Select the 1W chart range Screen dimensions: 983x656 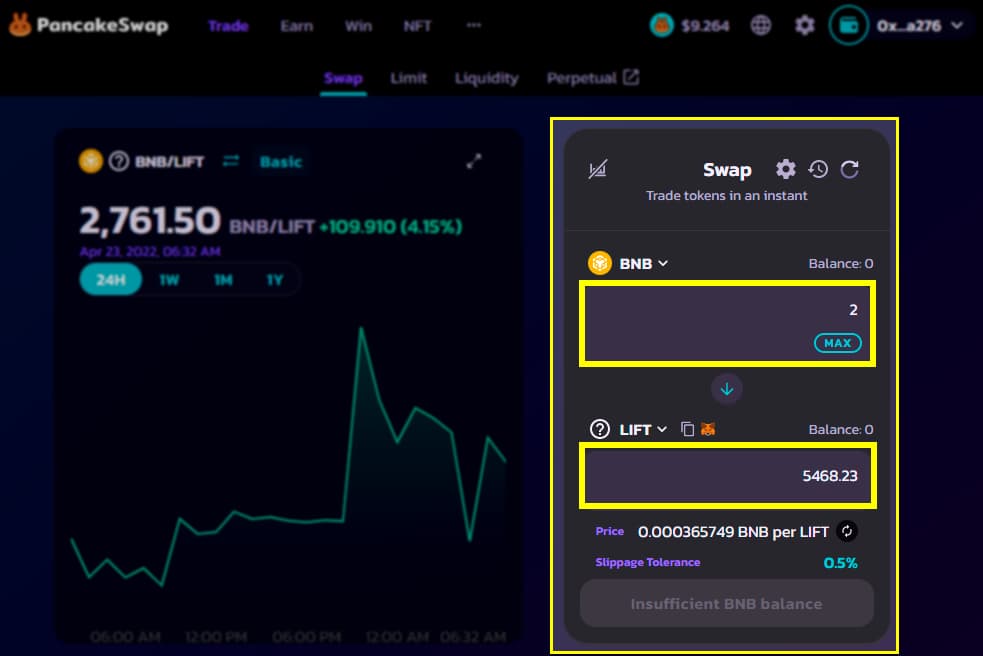169,280
